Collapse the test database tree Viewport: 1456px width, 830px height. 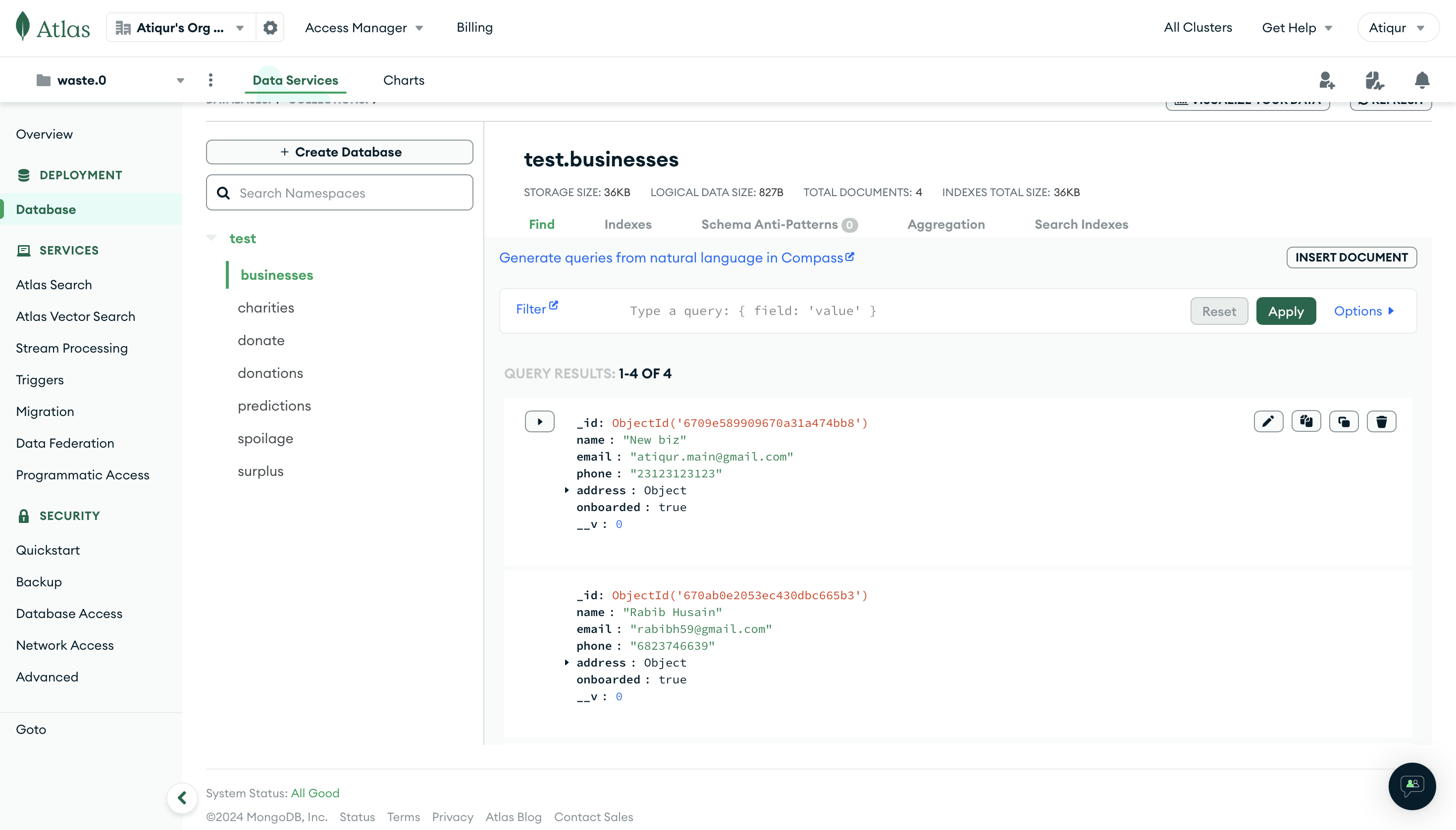[211, 238]
